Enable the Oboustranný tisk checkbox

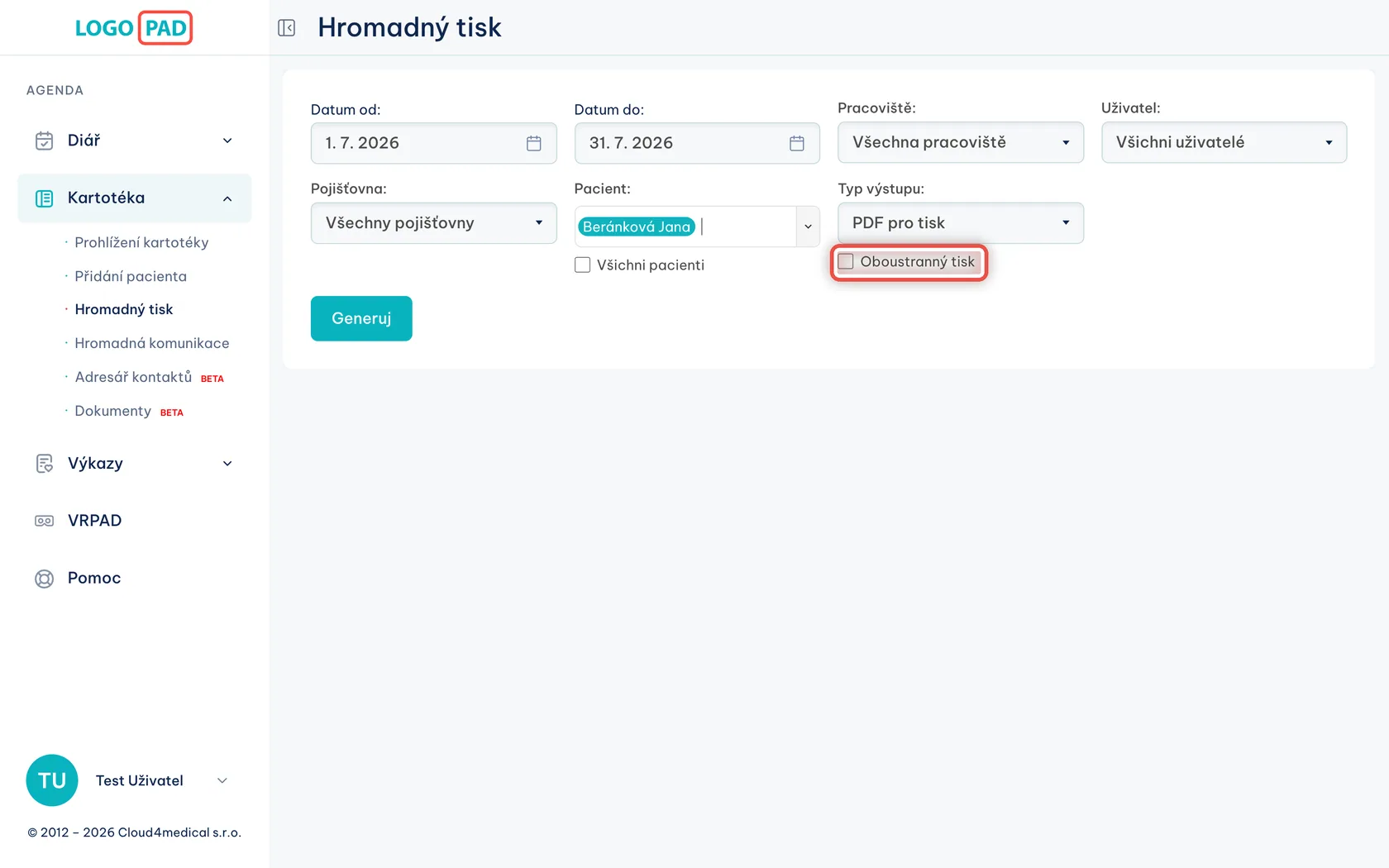click(x=846, y=262)
